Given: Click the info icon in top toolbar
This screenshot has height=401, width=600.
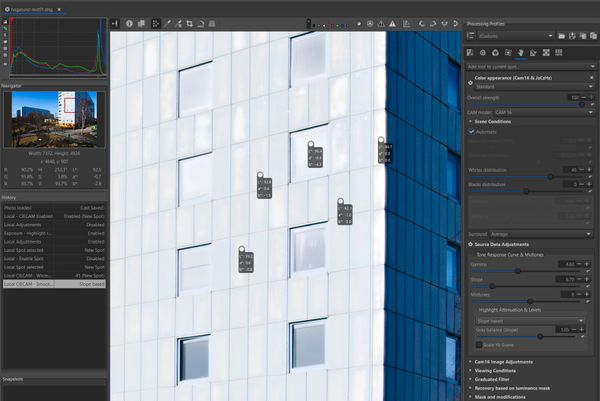Looking at the screenshot, I should pos(130,23).
